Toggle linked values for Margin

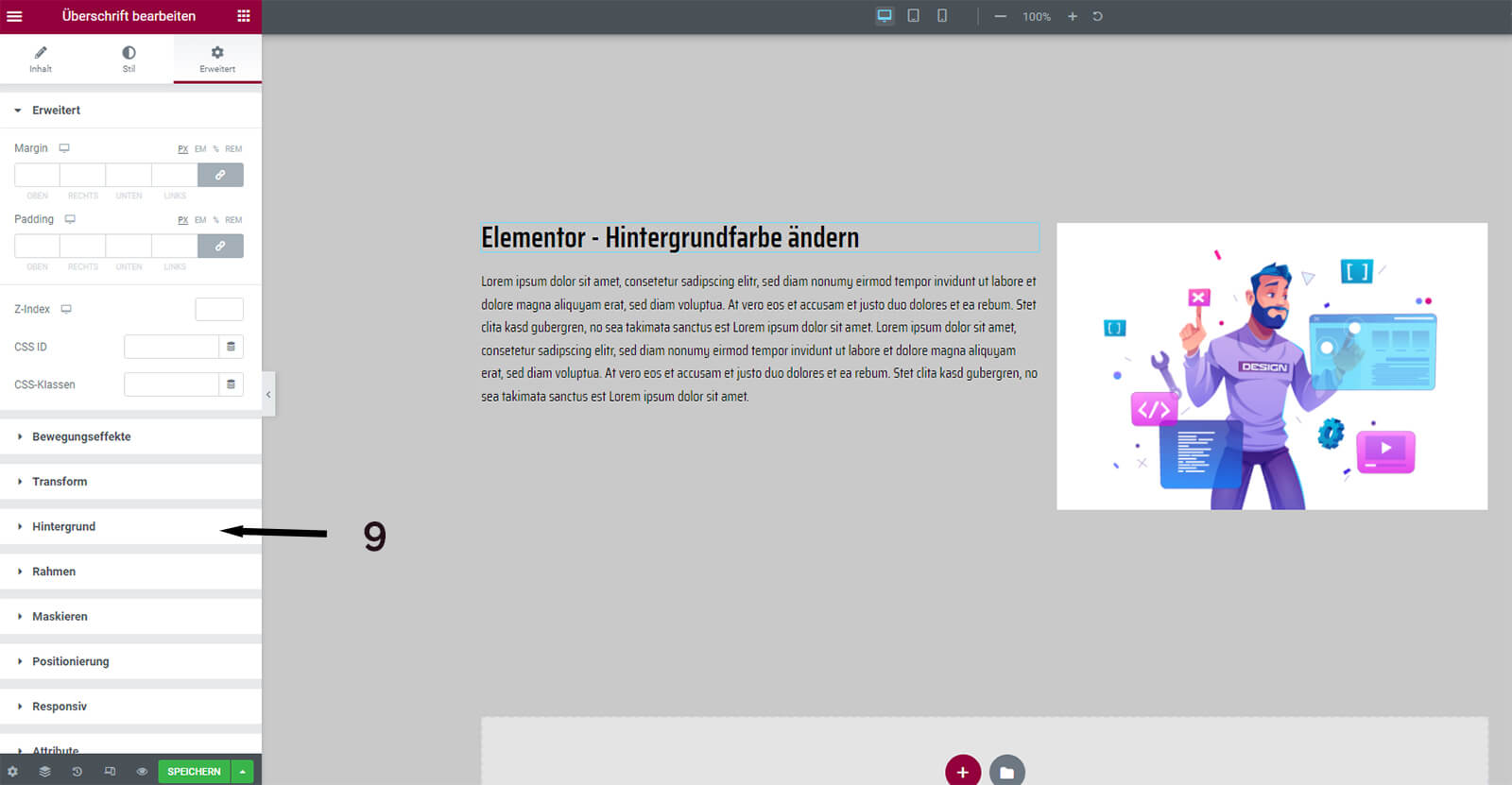[220, 175]
